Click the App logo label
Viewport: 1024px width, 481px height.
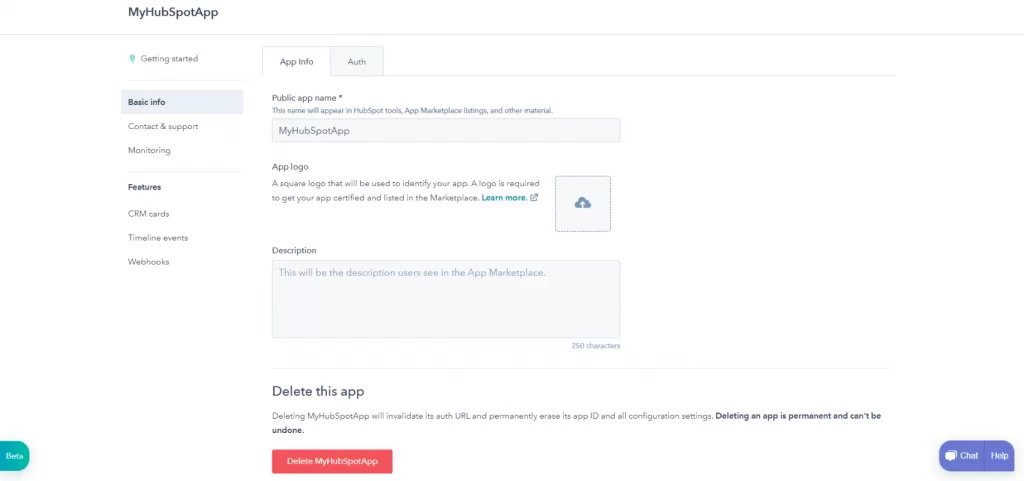pos(290,166)
